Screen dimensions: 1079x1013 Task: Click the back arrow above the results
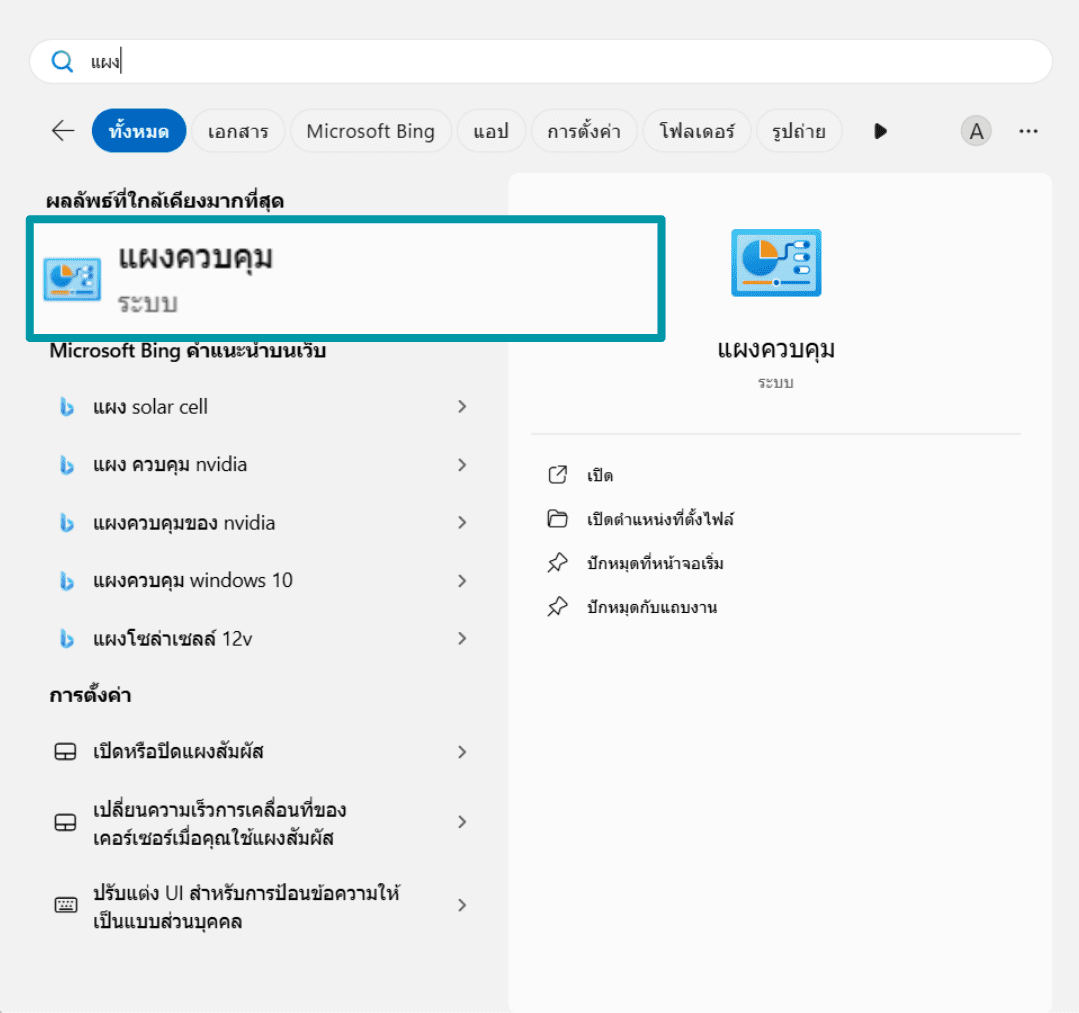coord(62,130)
